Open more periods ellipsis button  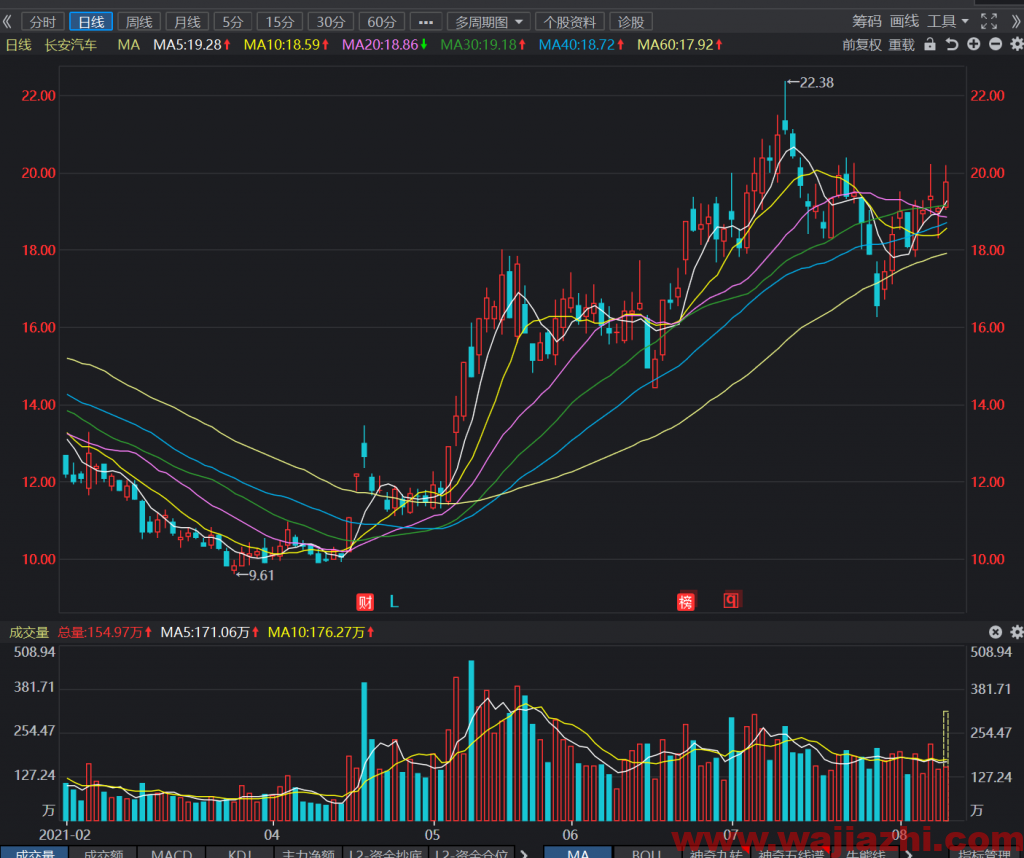coord(426,22)
